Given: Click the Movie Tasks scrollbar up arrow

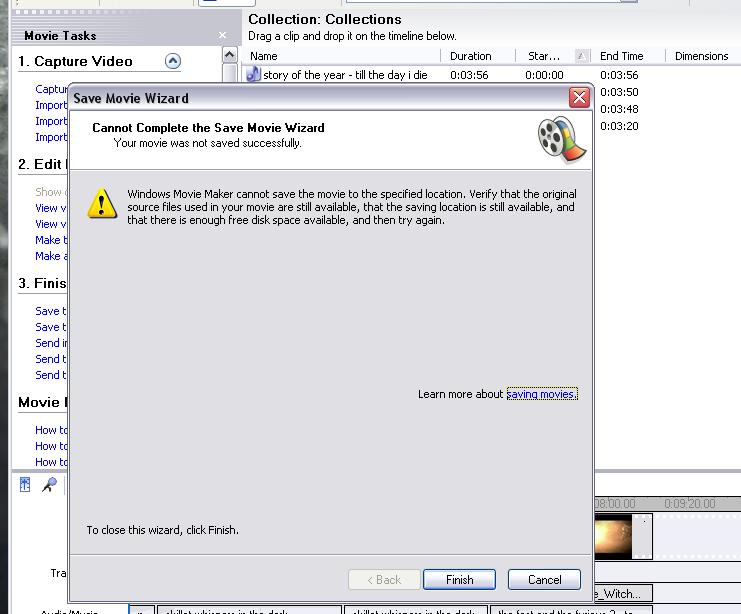Looking at the screenshot, I should [230, 55].
